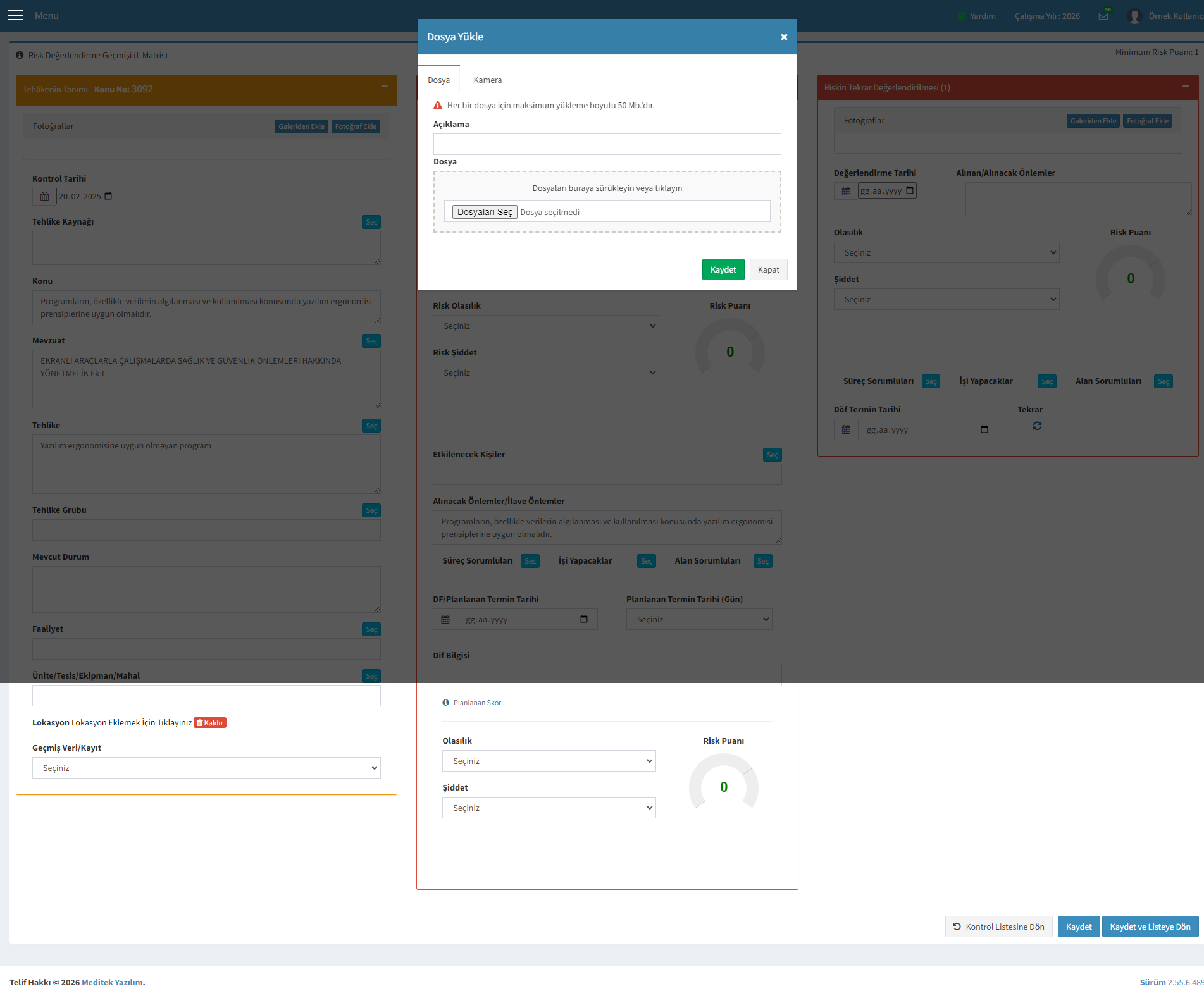Click the Kaldır location remove button

click(x=210, y=723)
